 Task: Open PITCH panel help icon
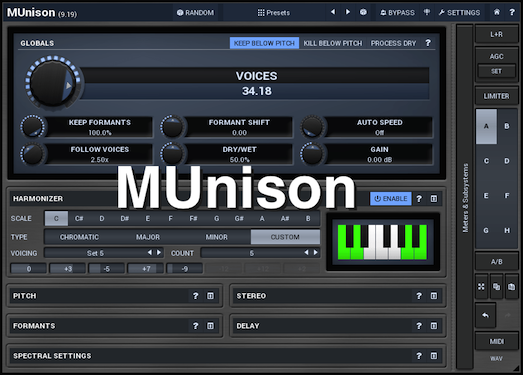(195, 296)
